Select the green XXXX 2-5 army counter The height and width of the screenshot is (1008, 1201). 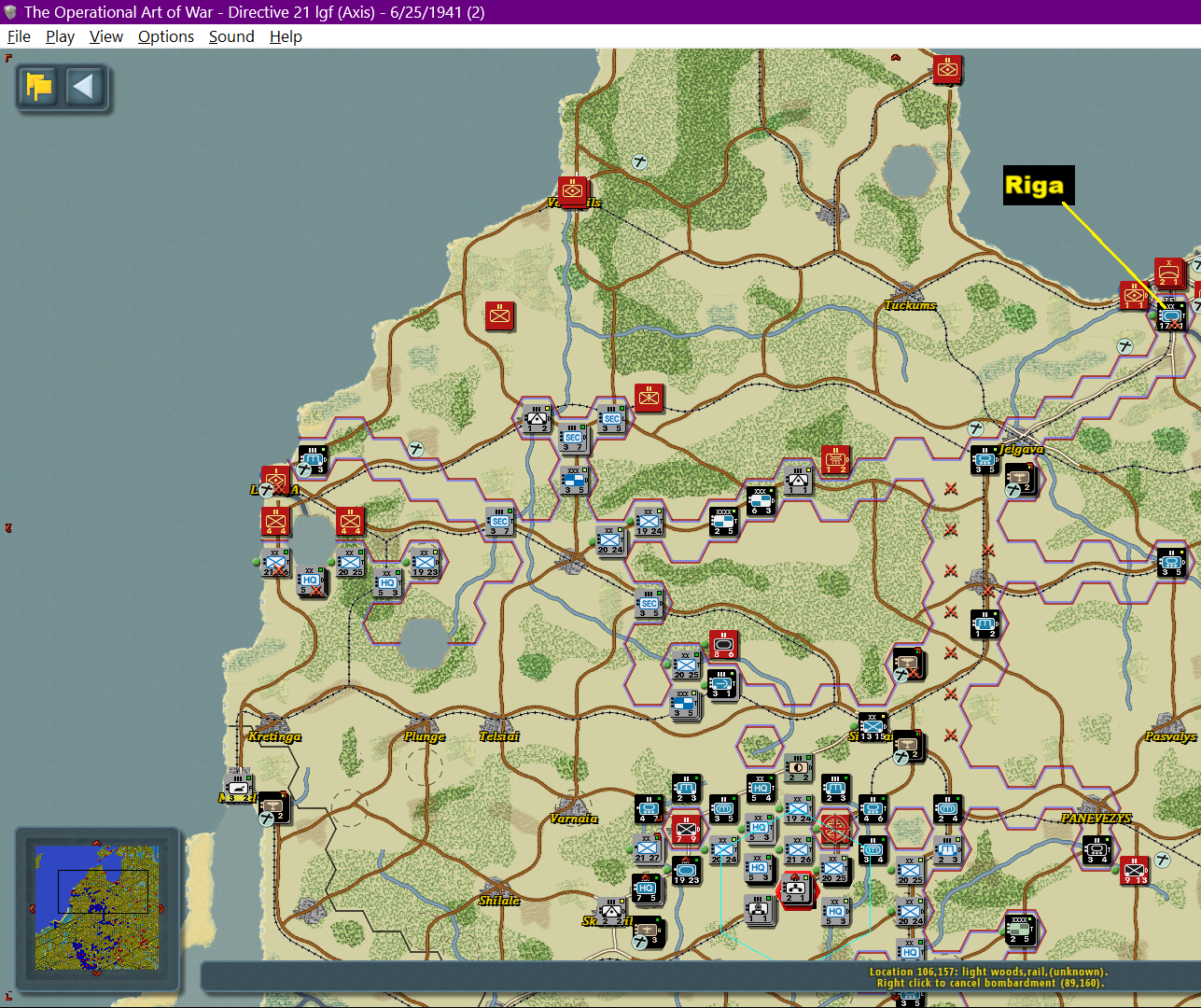point(1020,930)
